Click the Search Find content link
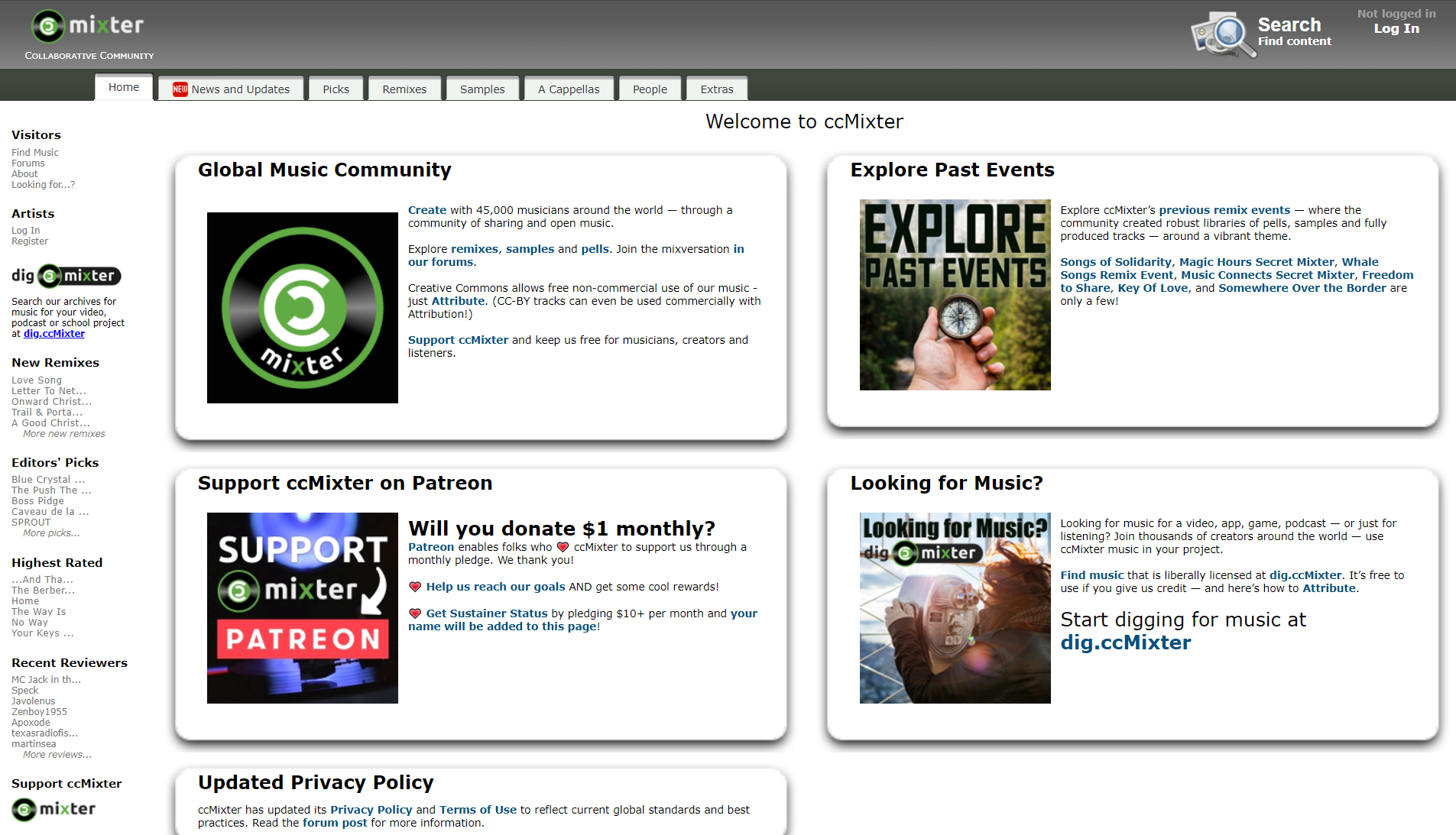This screenshot has height=835, width=1456. 1295,32
